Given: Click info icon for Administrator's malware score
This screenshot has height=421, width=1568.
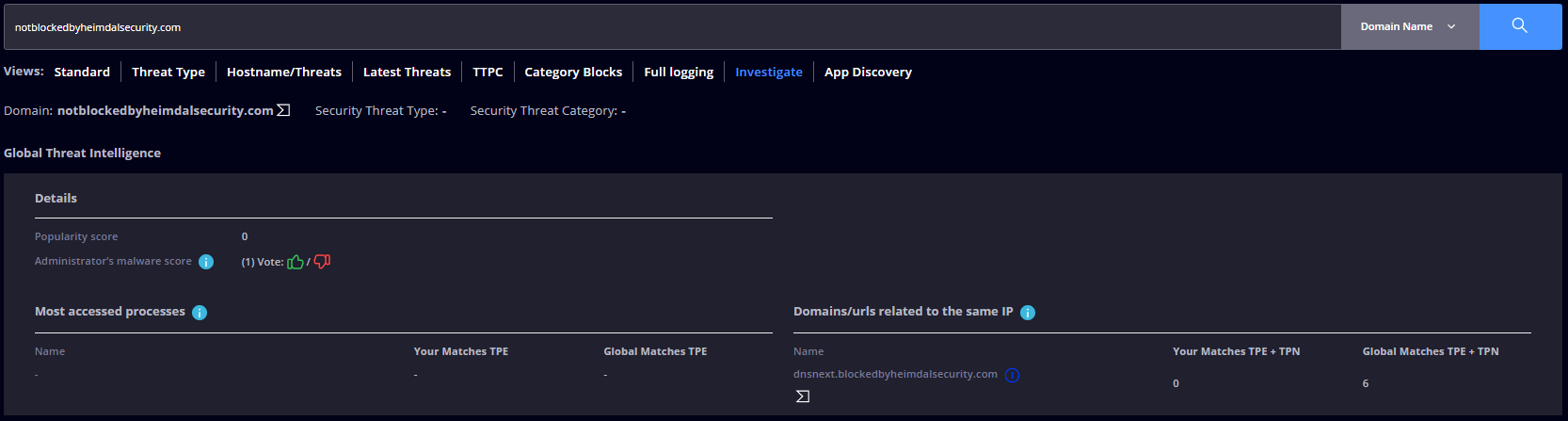Looking at the screenshot, I should point(206,262).
